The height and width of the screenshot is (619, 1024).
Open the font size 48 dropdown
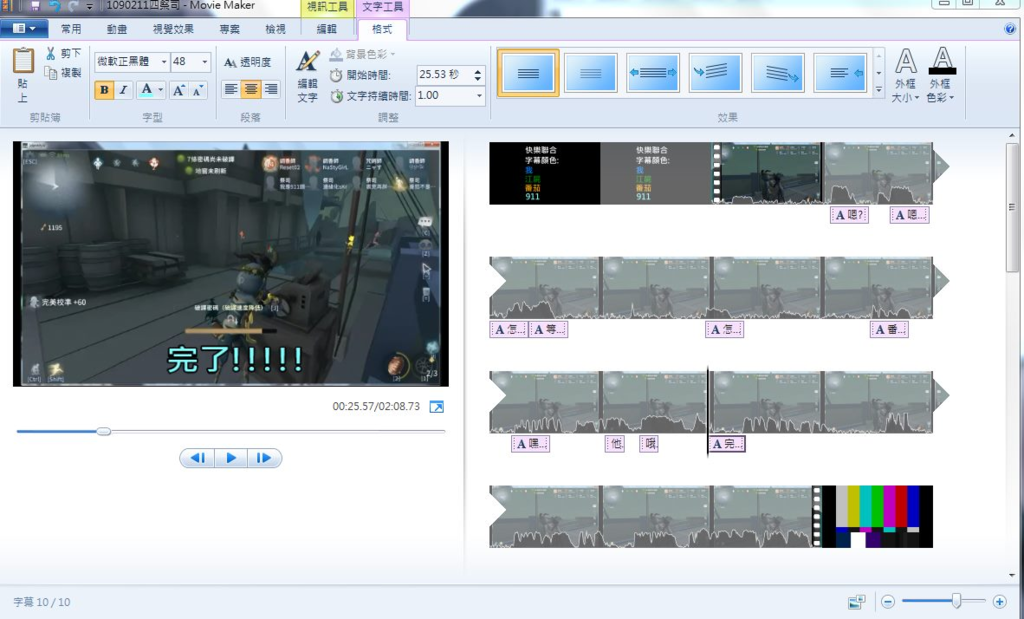[x=204, y=62]
